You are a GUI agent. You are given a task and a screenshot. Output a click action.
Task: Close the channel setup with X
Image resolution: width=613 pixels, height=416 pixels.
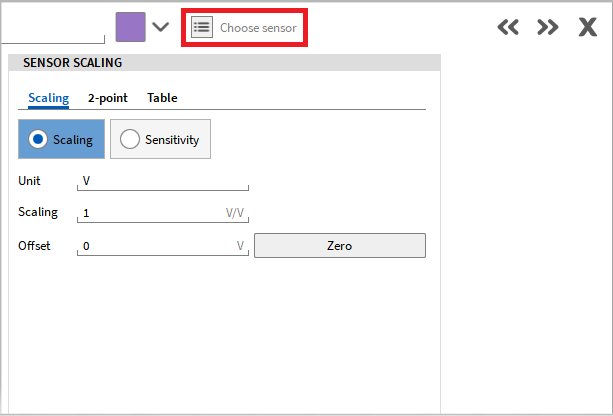click(x=588, y=28)
